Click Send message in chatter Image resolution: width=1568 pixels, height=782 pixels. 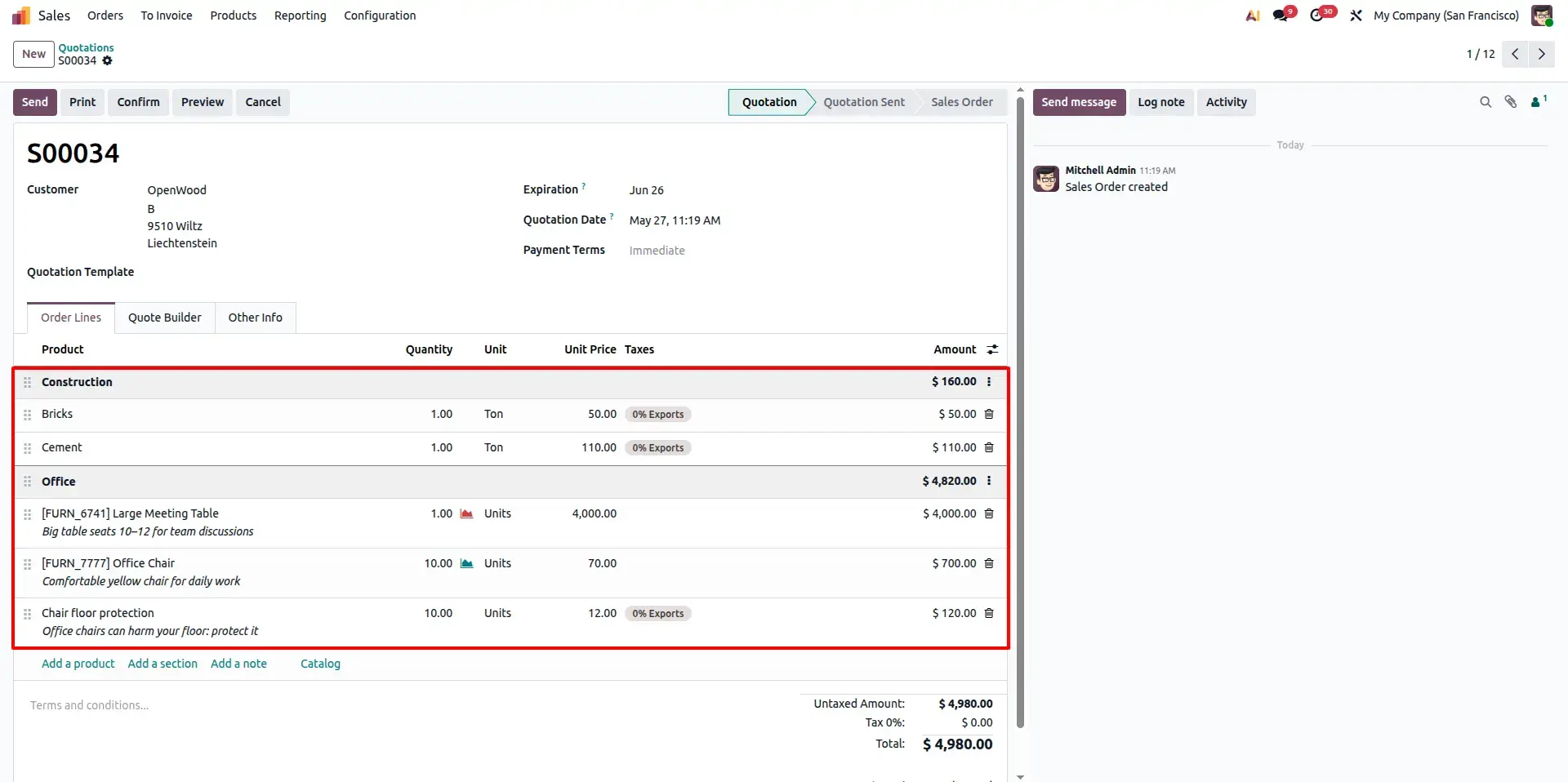click(1079, 102)
